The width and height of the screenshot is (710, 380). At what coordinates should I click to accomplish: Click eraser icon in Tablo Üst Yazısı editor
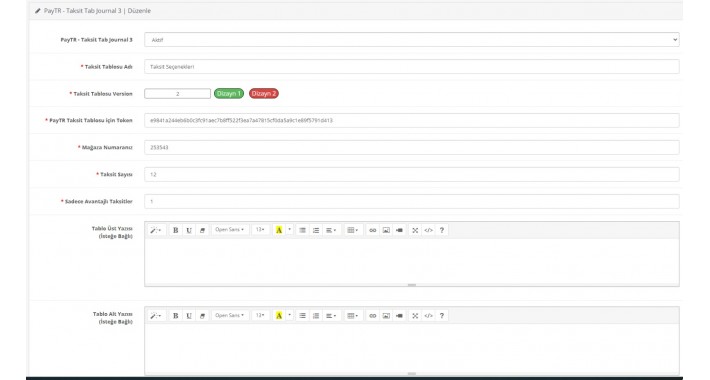(x=202, y=230)
